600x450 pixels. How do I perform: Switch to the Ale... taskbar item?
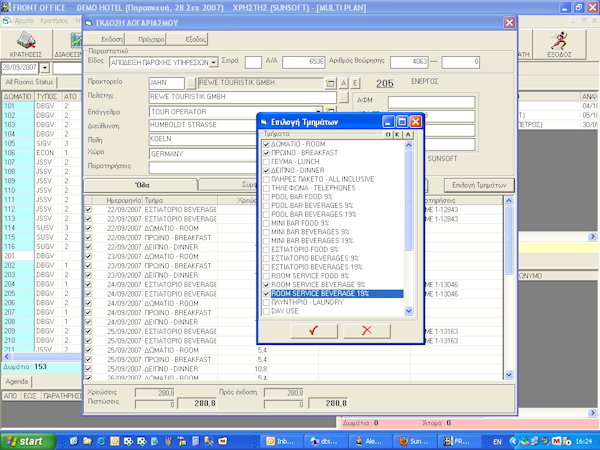click(x=369, y=441)
